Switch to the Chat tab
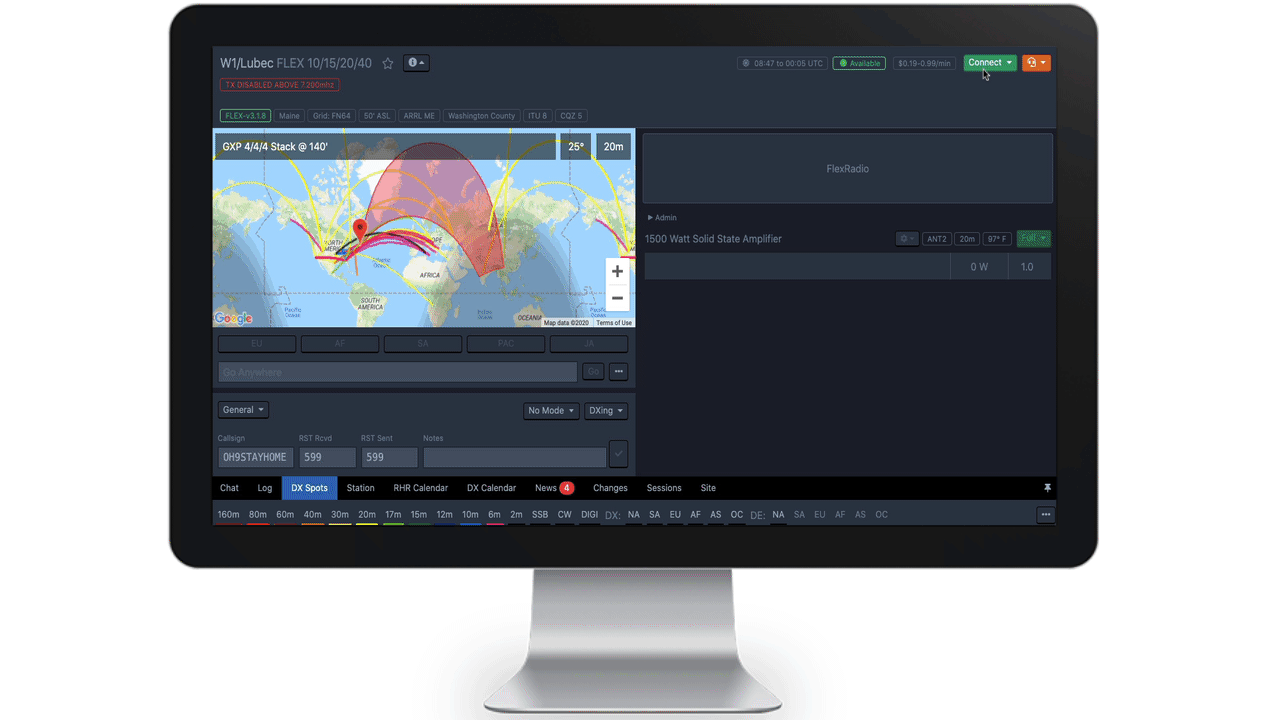This screenshot has height=720, width=1280. (229, 488)
